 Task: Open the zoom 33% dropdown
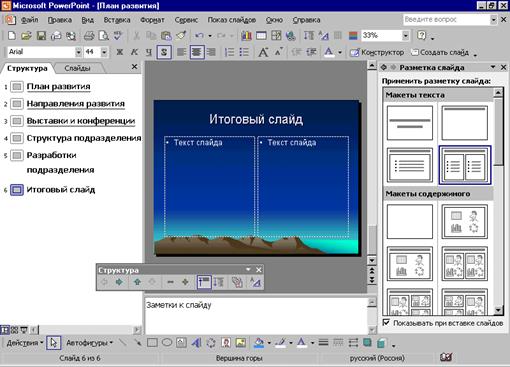[x=406, y=35]
